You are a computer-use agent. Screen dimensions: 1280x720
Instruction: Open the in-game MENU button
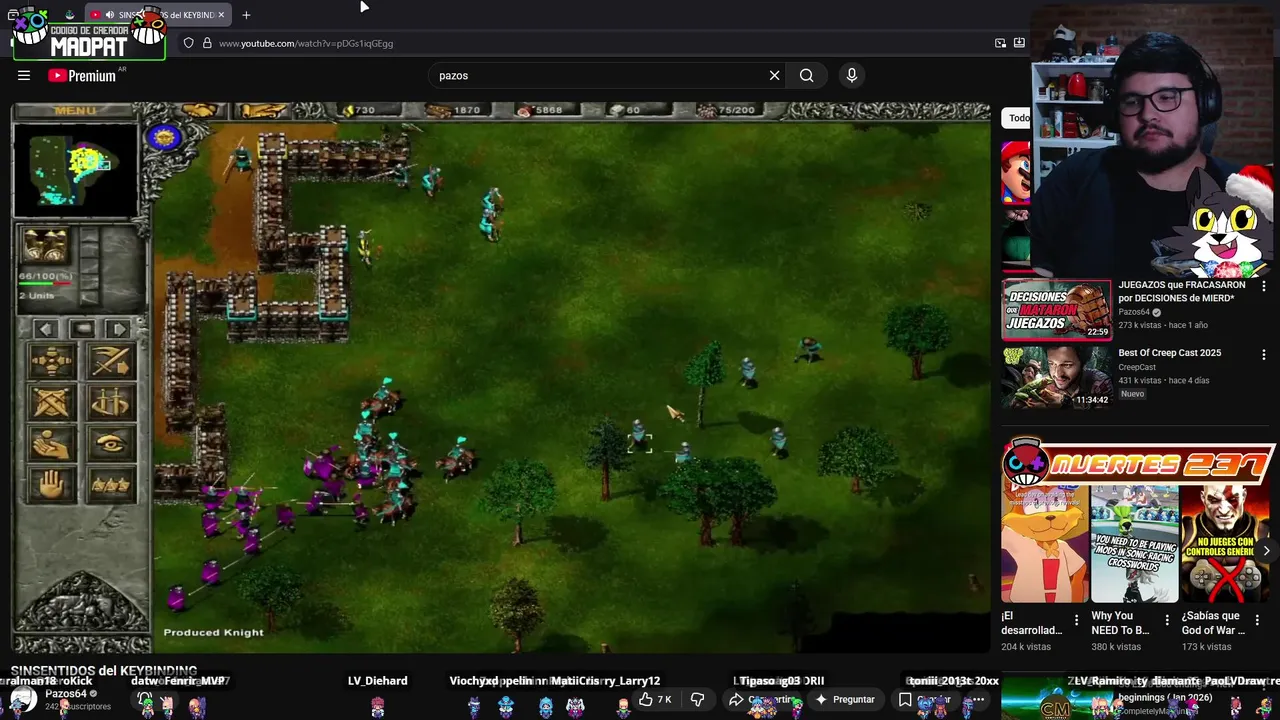76,110
